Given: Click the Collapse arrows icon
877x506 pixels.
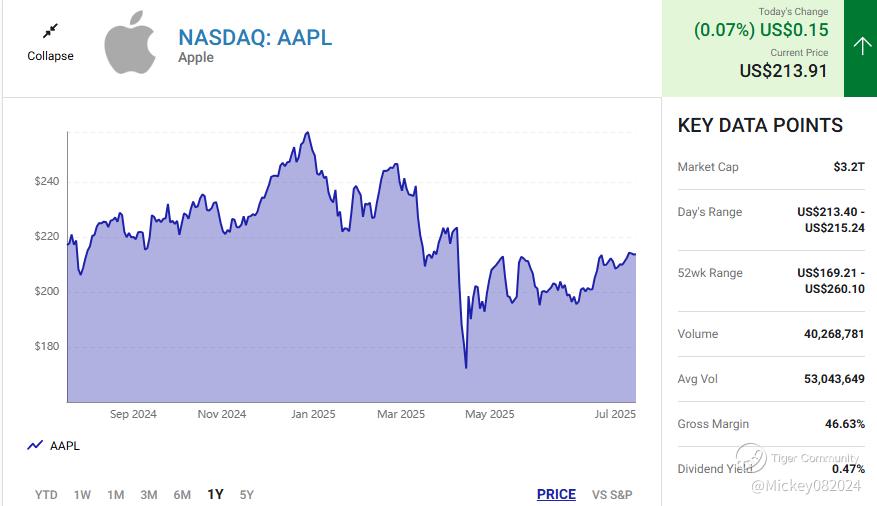Looking at the screenshot, I should [x=50, y=31].
